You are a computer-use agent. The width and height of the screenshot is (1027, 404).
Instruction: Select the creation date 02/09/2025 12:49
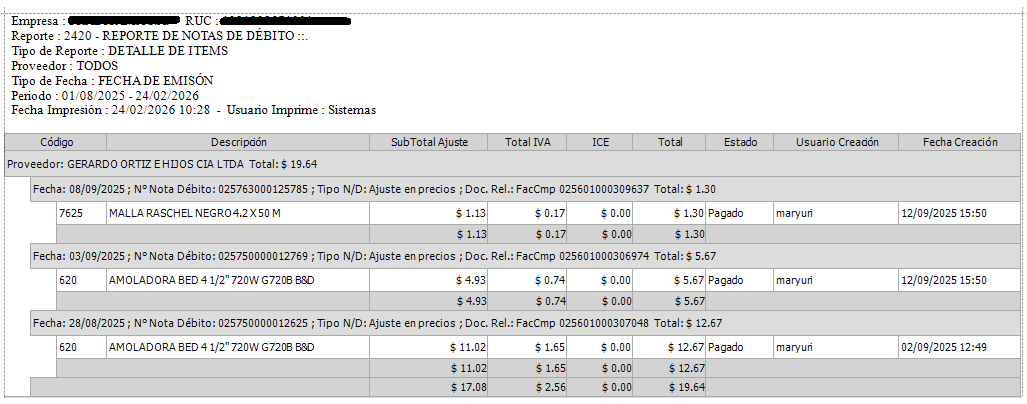tap(944, 347)
